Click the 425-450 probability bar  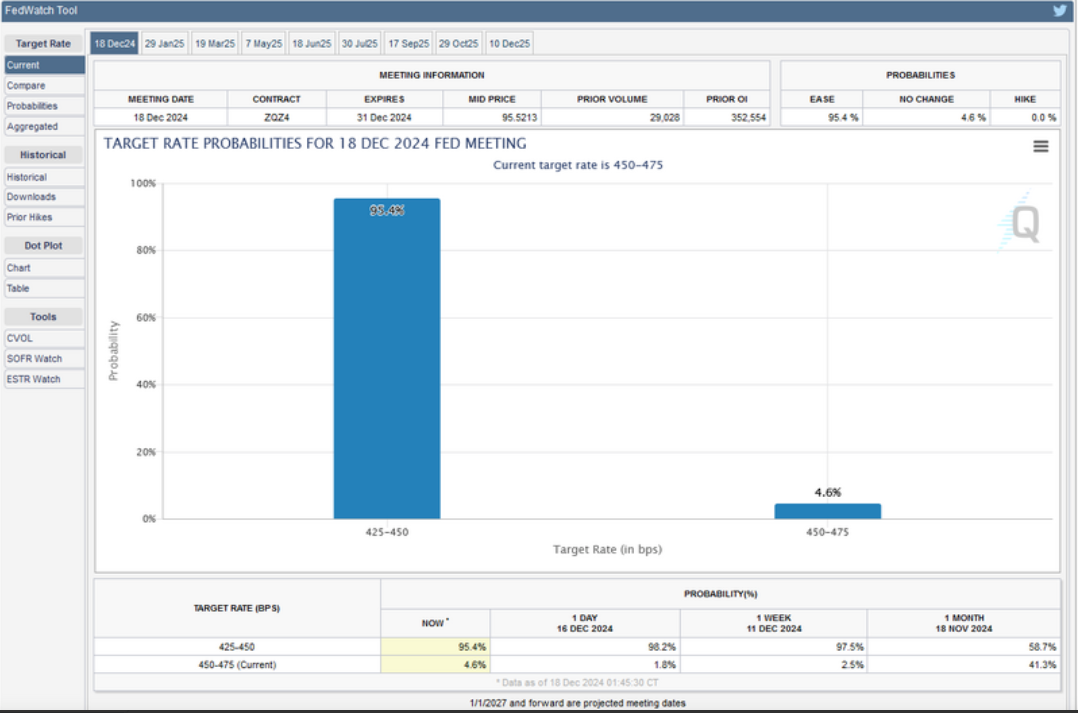[386, 360]
